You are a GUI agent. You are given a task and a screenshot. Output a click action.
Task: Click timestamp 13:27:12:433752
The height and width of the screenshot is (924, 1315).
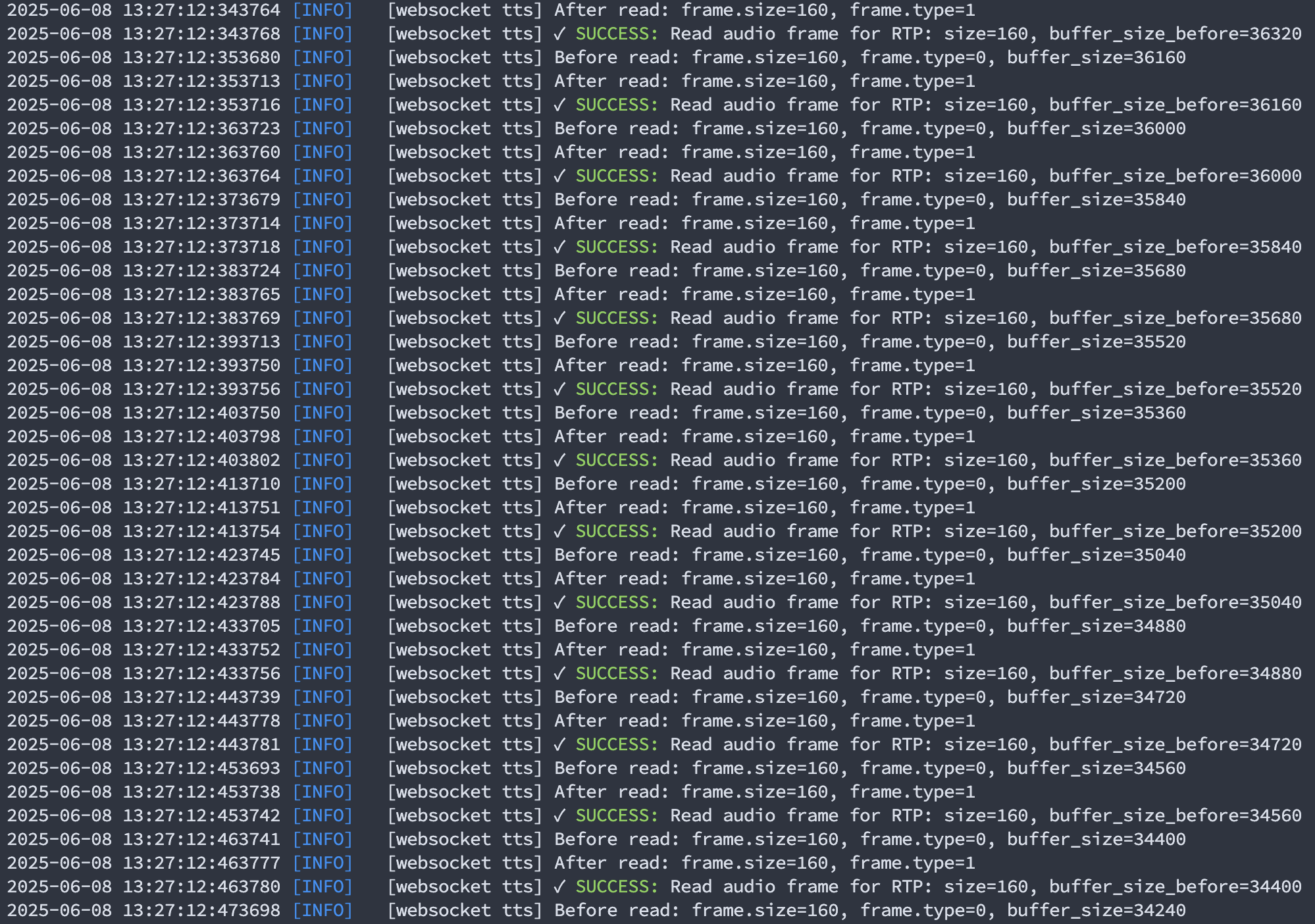[x=201, y=650]
